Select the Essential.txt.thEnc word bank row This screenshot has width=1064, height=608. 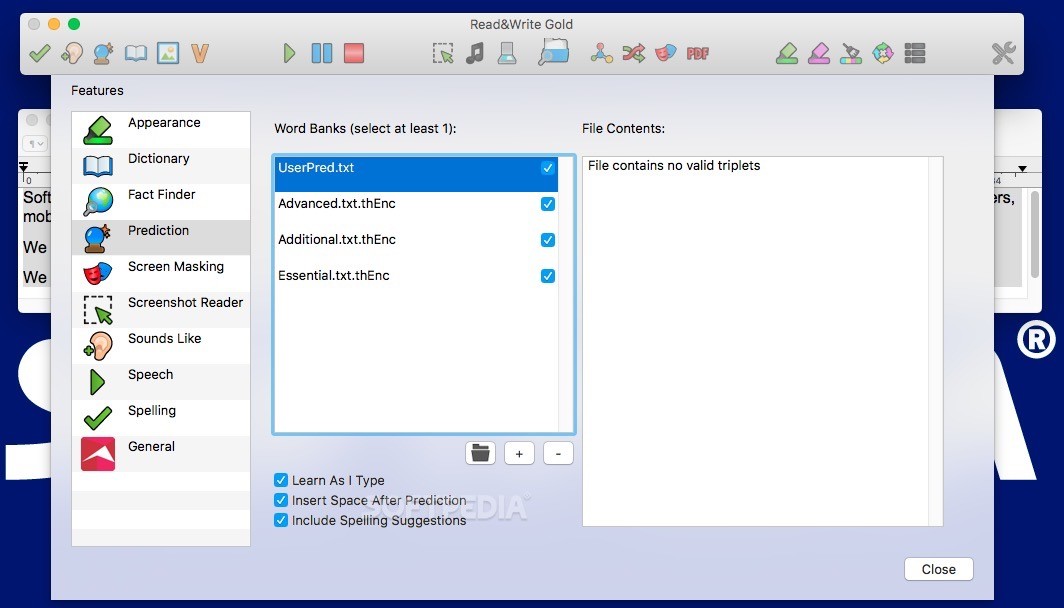(416, 282)
